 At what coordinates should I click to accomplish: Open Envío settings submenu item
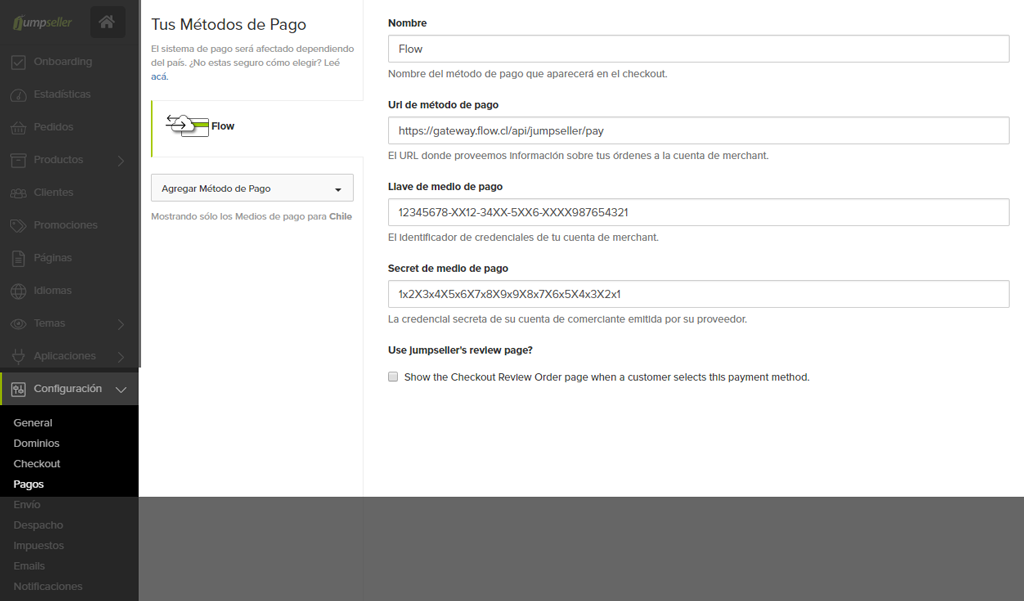pyautogui.click(x=27, y=504)
